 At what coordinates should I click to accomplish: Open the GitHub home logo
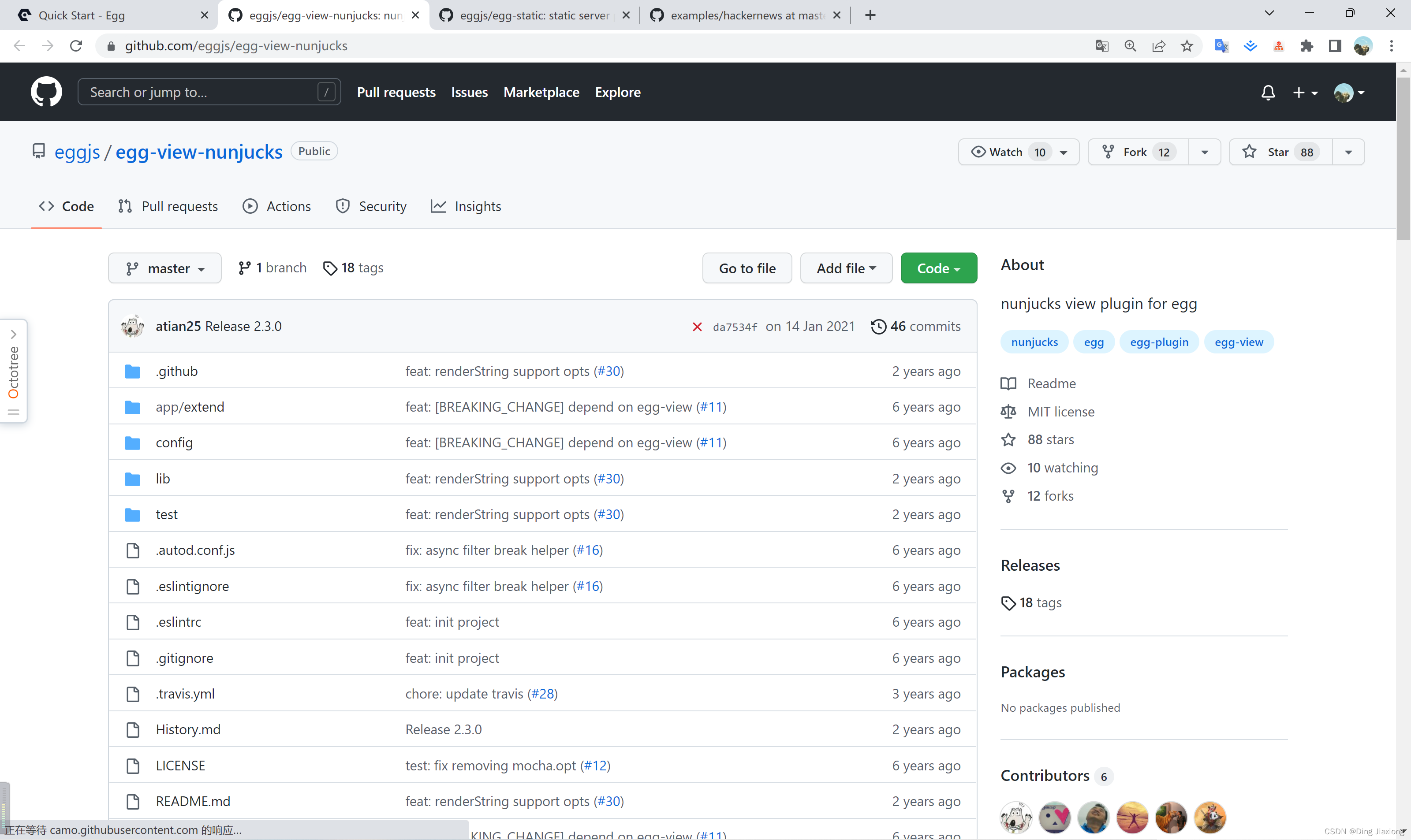click(x=46, y=92)
